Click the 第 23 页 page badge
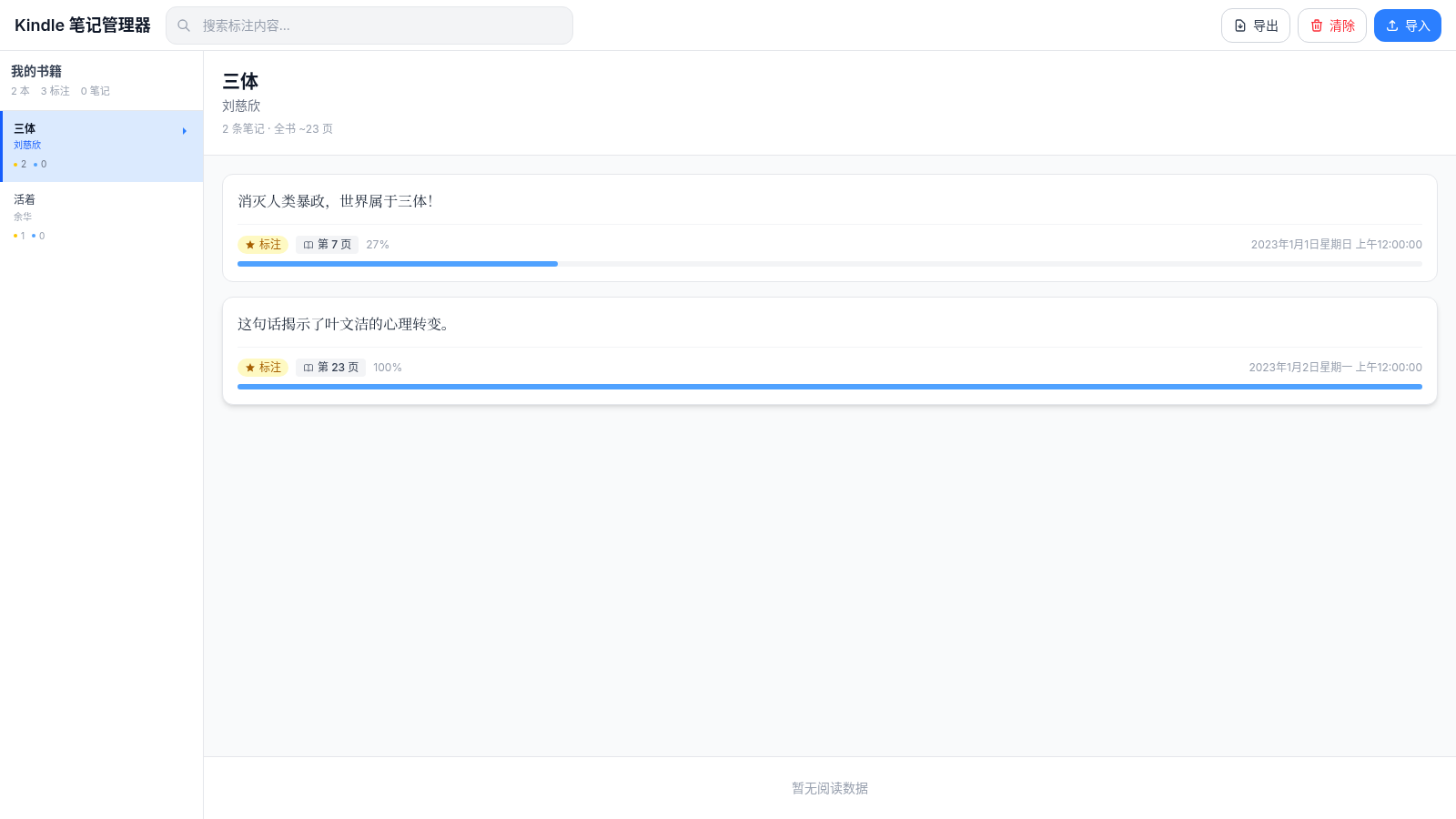The height and width of the screenshot is (819, 1456). point(330,368)
